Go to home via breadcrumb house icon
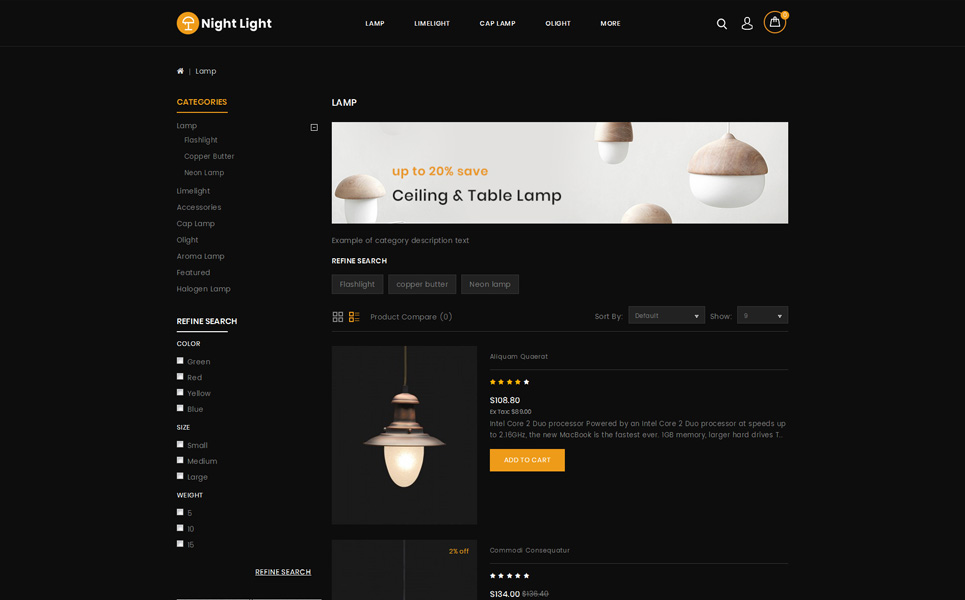This screenshot has height=600, width=965. coord(180,71)
